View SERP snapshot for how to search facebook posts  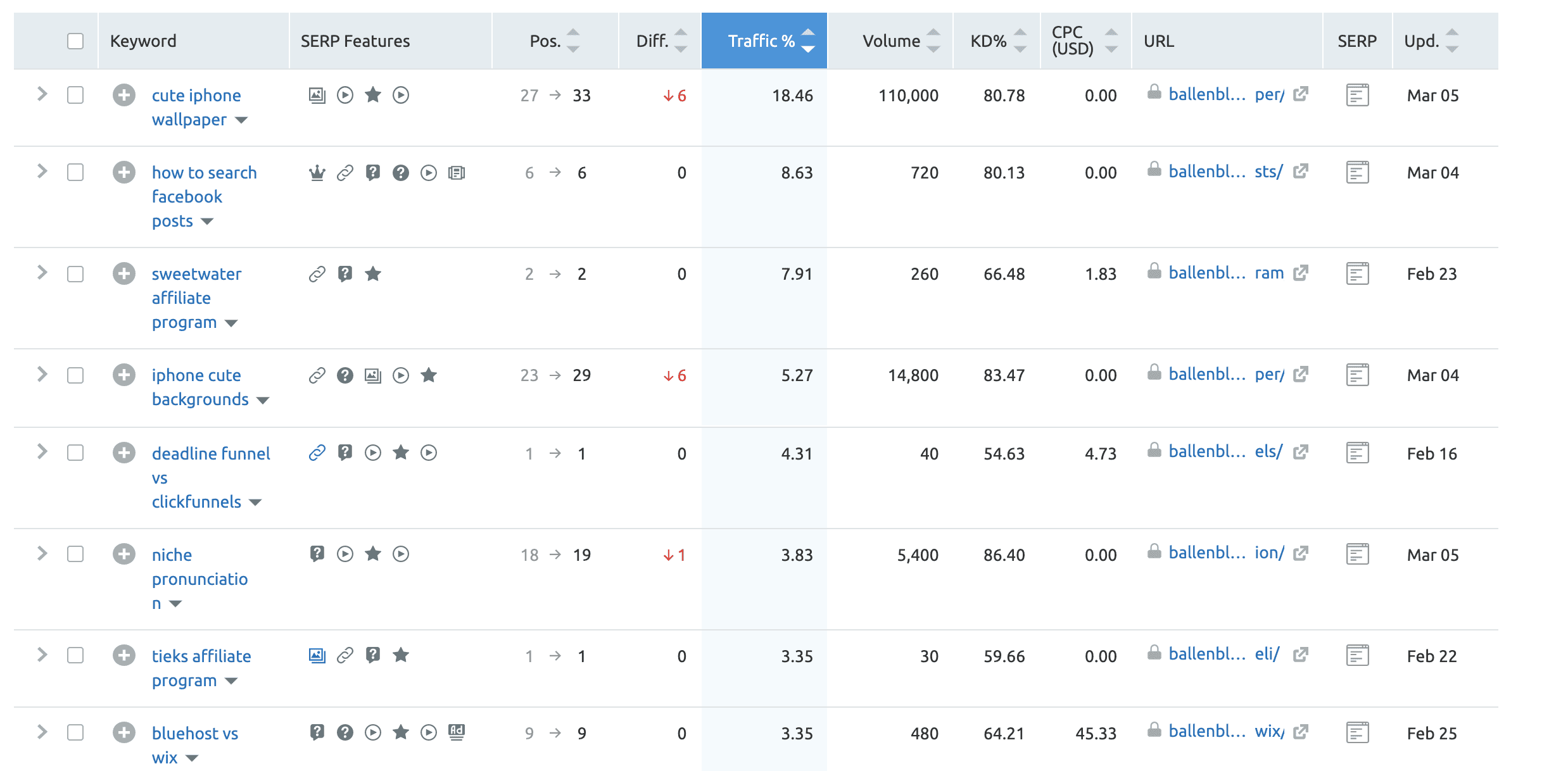tap(1357, 172)
